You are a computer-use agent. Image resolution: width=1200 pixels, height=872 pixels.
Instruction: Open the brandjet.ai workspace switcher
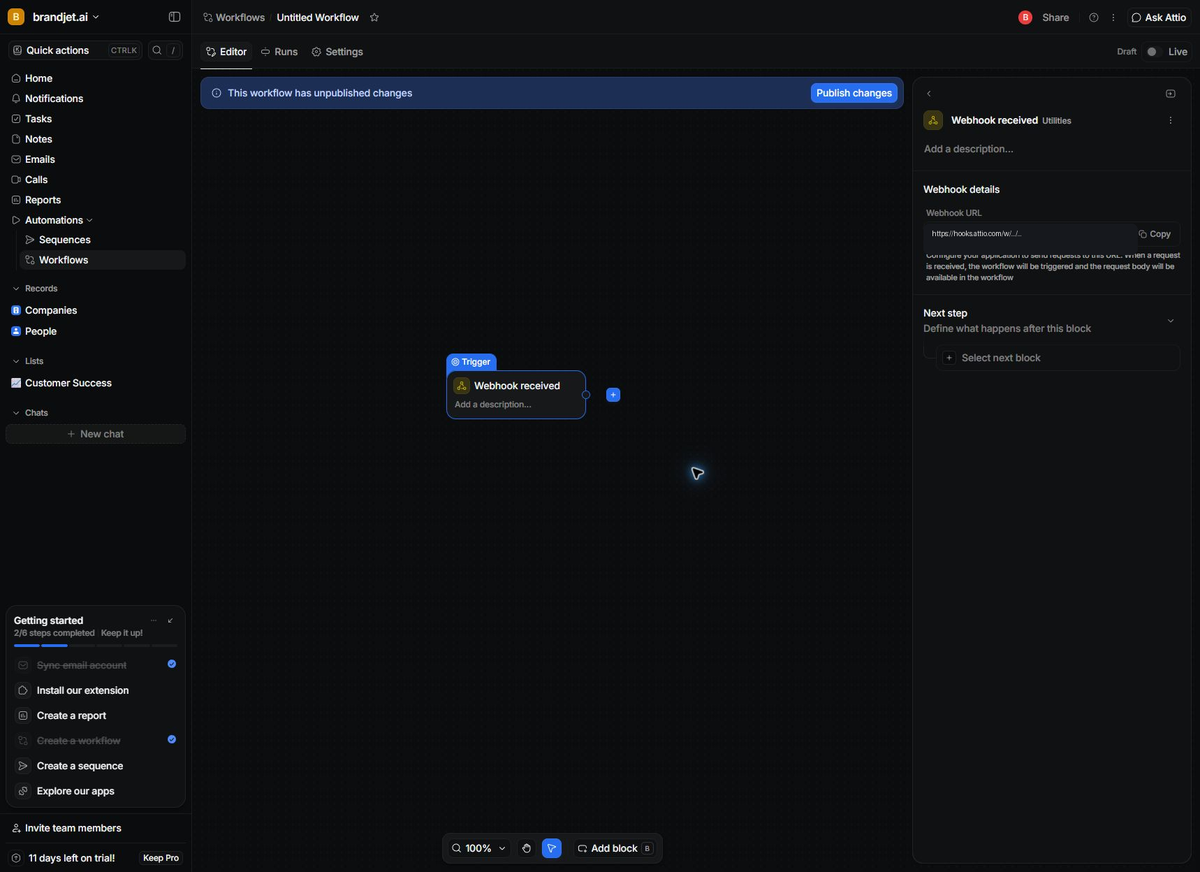pyautogui.click(x=54, y=17)
